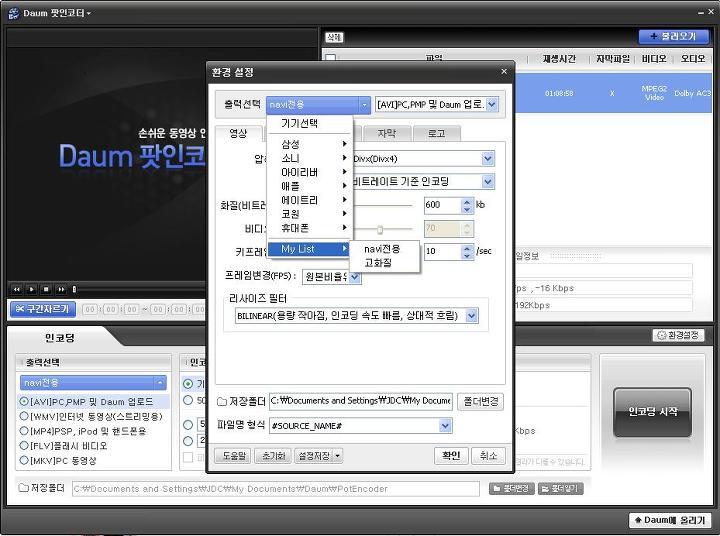Screen dimensions: 720x536
Task: Open the navi전용 dropdown in 출력선택 panel
Action: point(93,383)
